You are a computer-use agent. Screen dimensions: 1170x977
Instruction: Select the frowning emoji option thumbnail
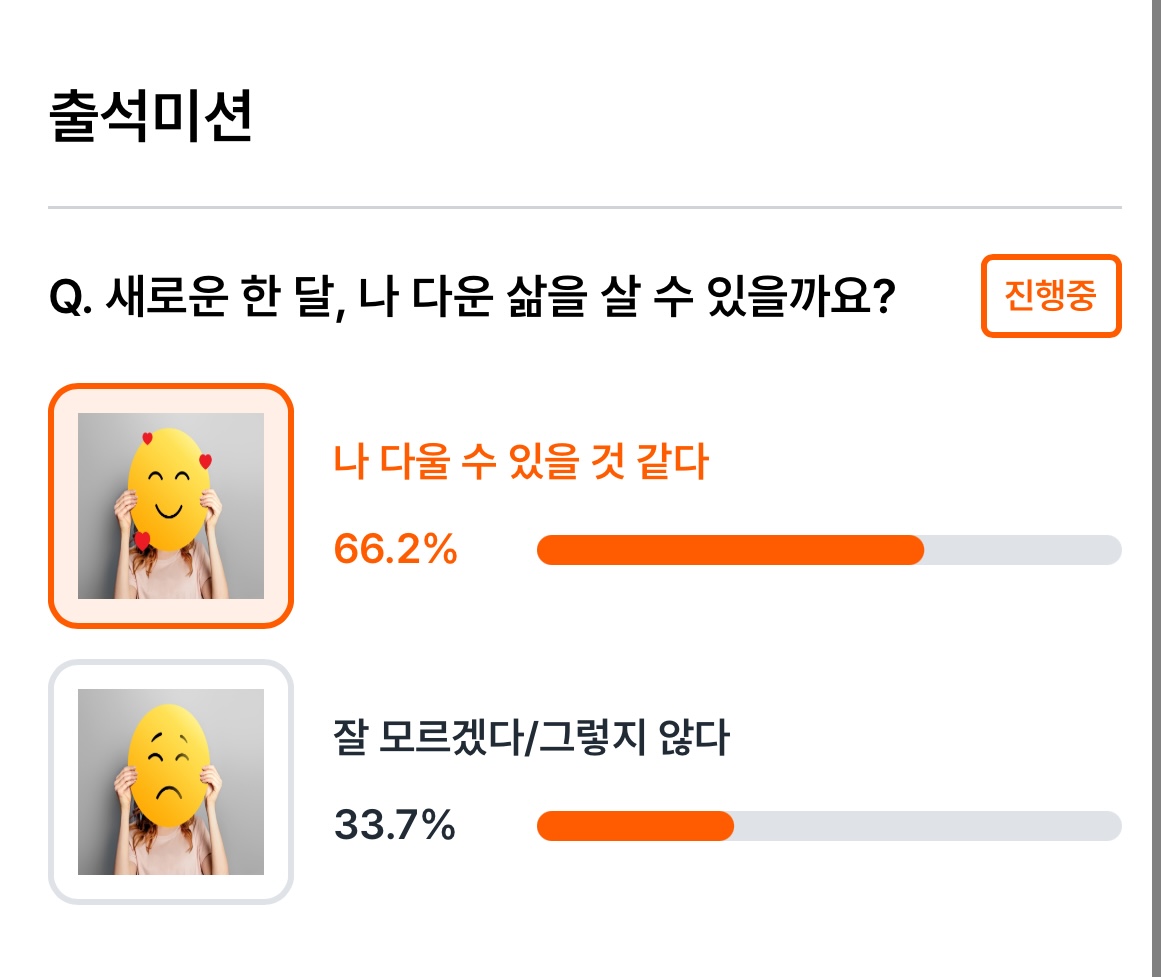[x=171, y=781]
